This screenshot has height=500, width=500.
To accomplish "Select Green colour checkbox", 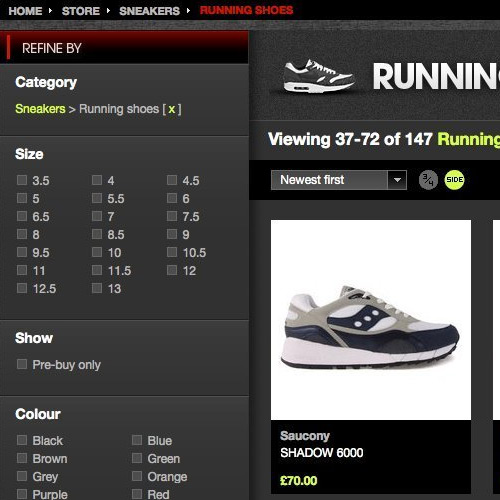I will [137, 458].
